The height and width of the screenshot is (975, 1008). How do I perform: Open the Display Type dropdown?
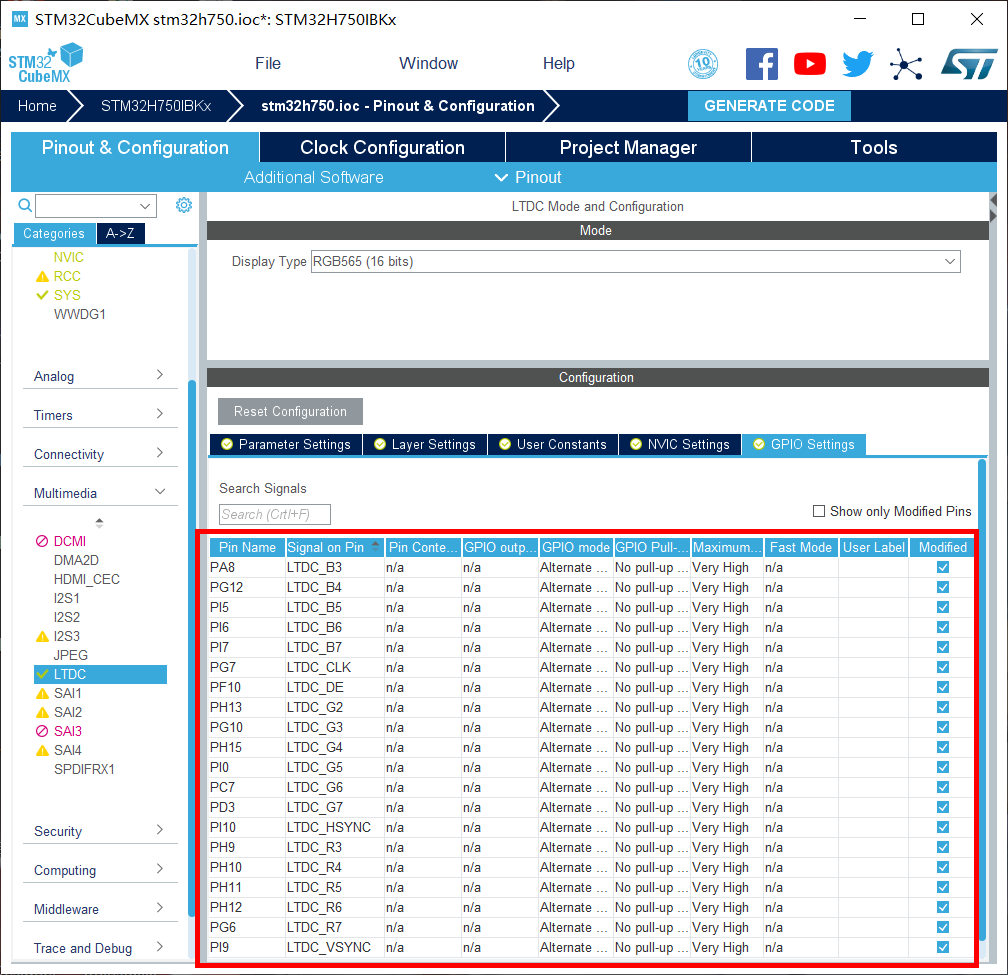[635, 261]
